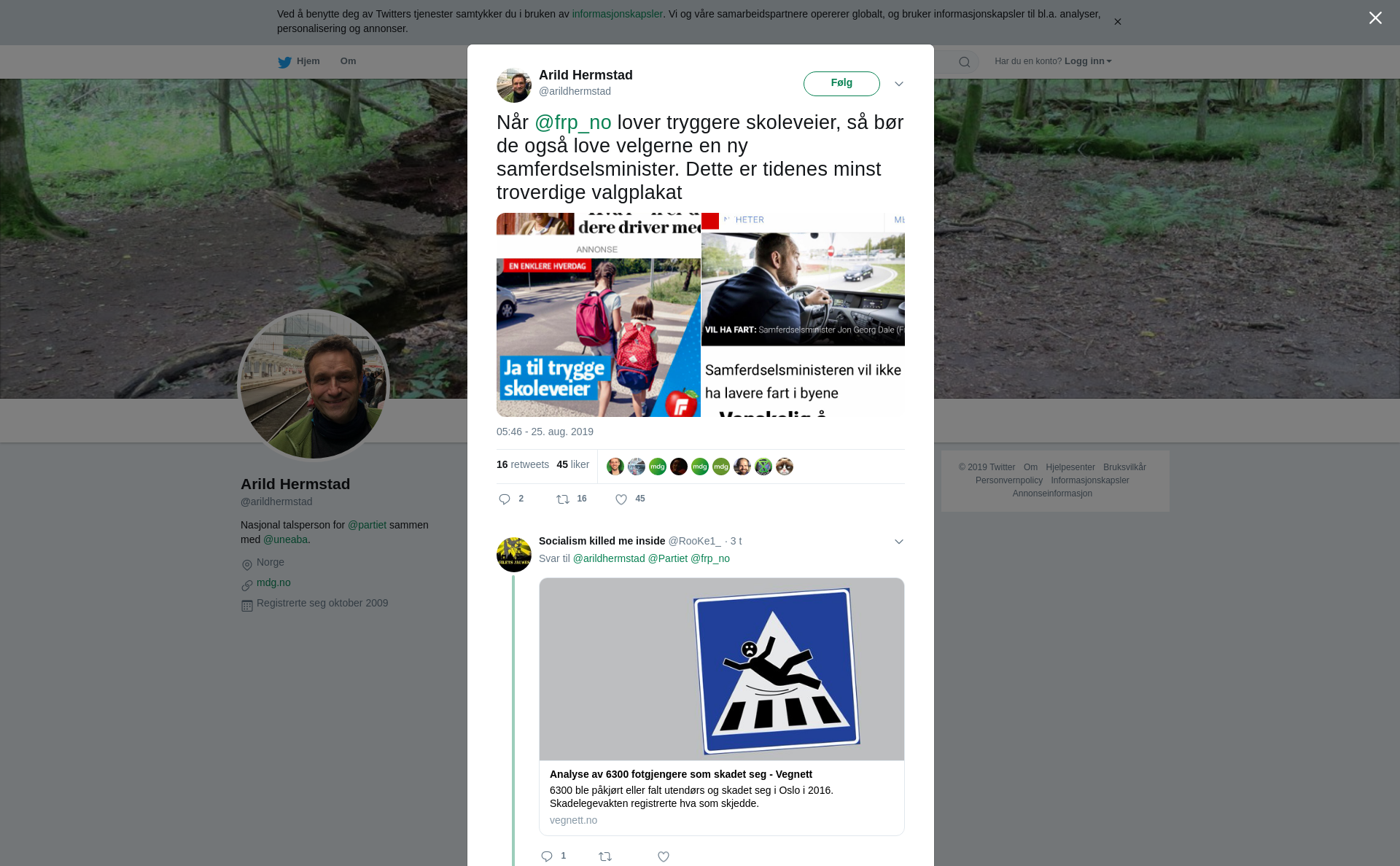Open the Om menu item

click(x=348, y=61)
